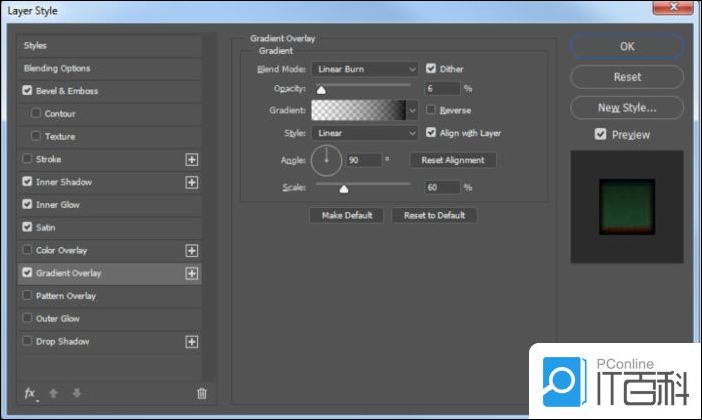Click the Opacity percentage input field
The height and width of the screenshot is (420, 702).
(x=442, y=89)
